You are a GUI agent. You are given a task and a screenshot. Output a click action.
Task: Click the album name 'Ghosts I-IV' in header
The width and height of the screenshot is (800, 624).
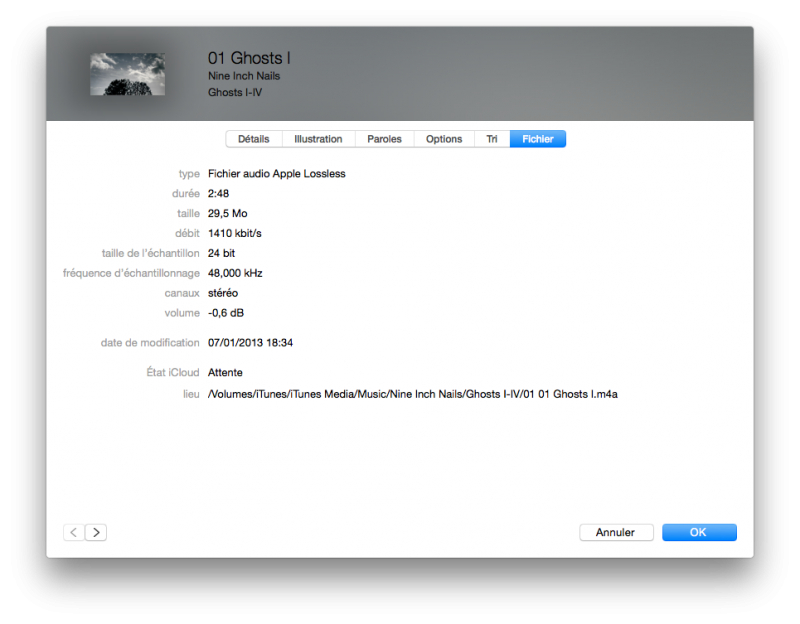tap(235, 92)
